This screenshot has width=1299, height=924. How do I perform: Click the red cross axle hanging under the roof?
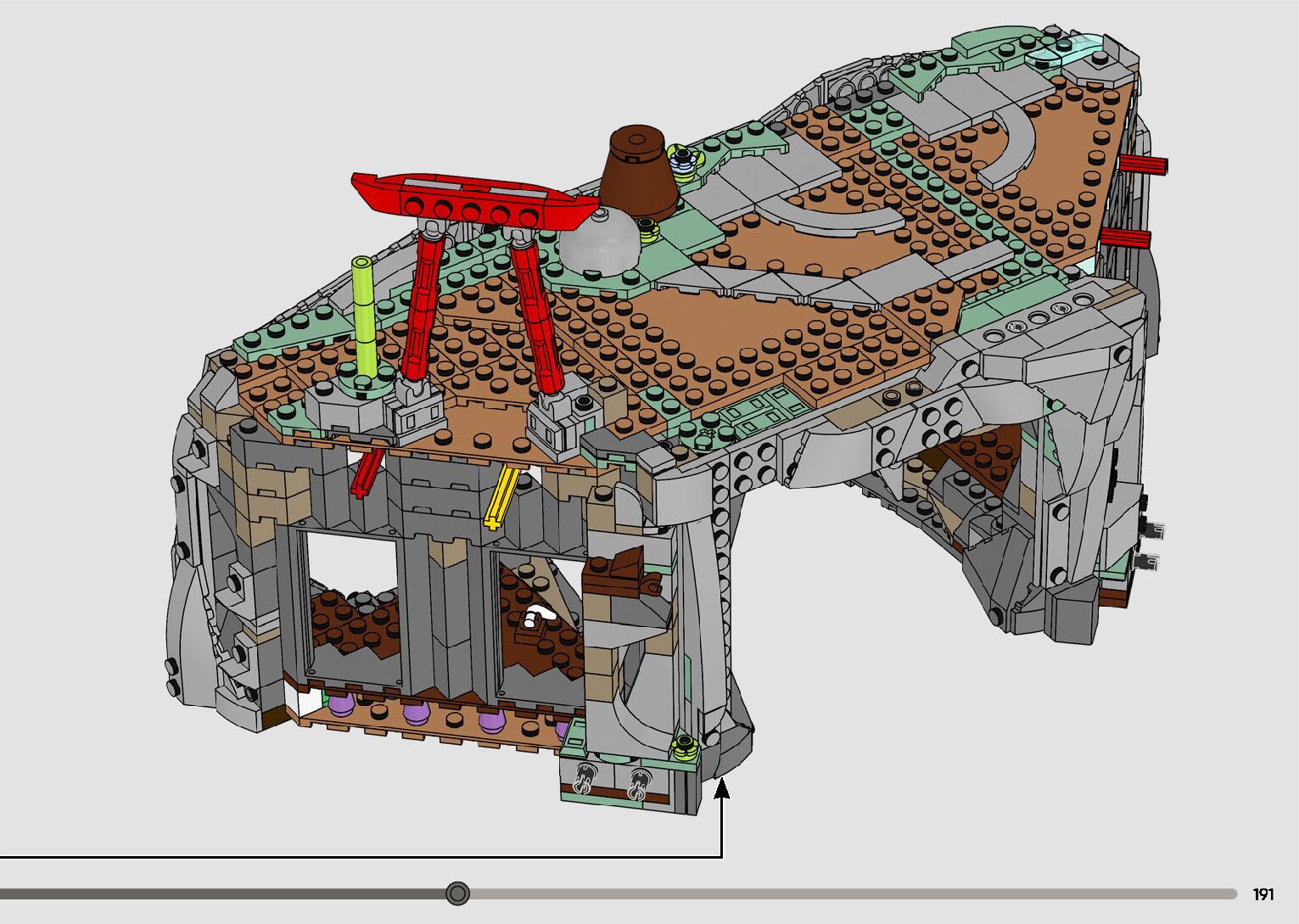click(367, 474)
